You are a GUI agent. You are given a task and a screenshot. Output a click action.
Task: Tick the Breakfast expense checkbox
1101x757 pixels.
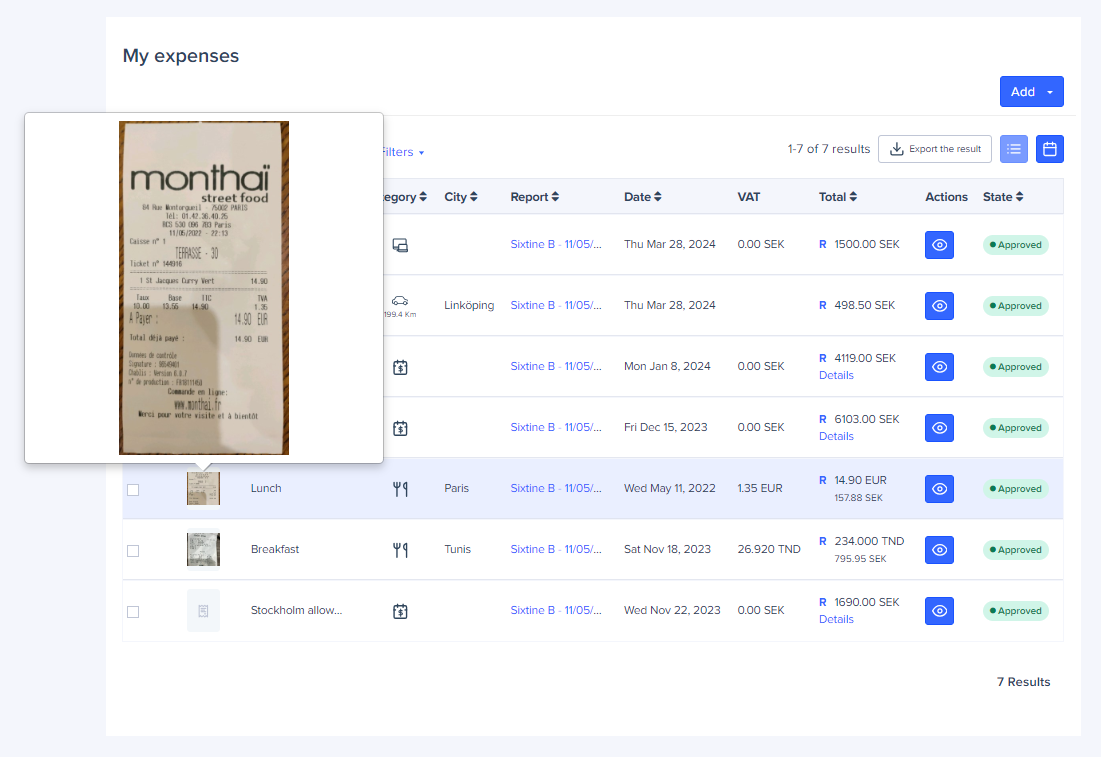coord(133,551)
